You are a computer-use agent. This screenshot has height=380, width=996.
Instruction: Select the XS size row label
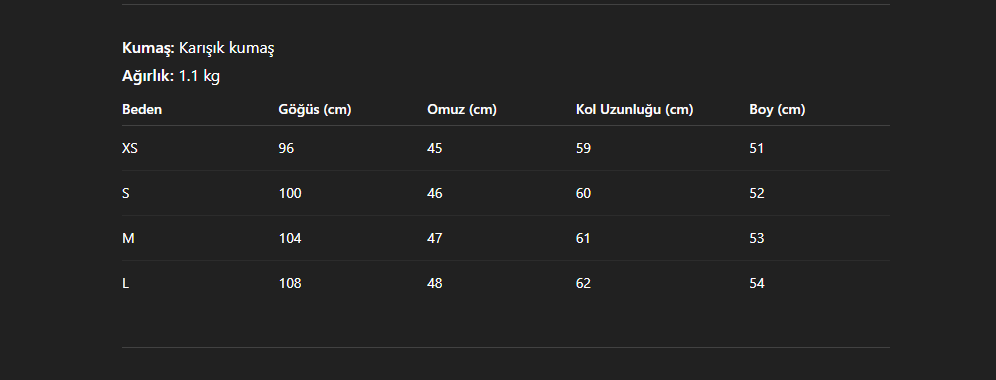(130, 148)
